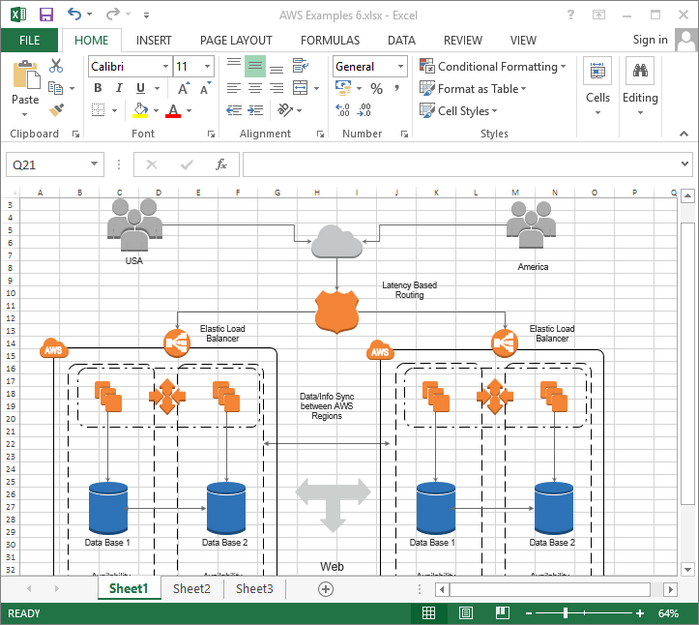Click the Sign in link
The height and width of the screenshot is (625, 699).
[x=650, y=40]
